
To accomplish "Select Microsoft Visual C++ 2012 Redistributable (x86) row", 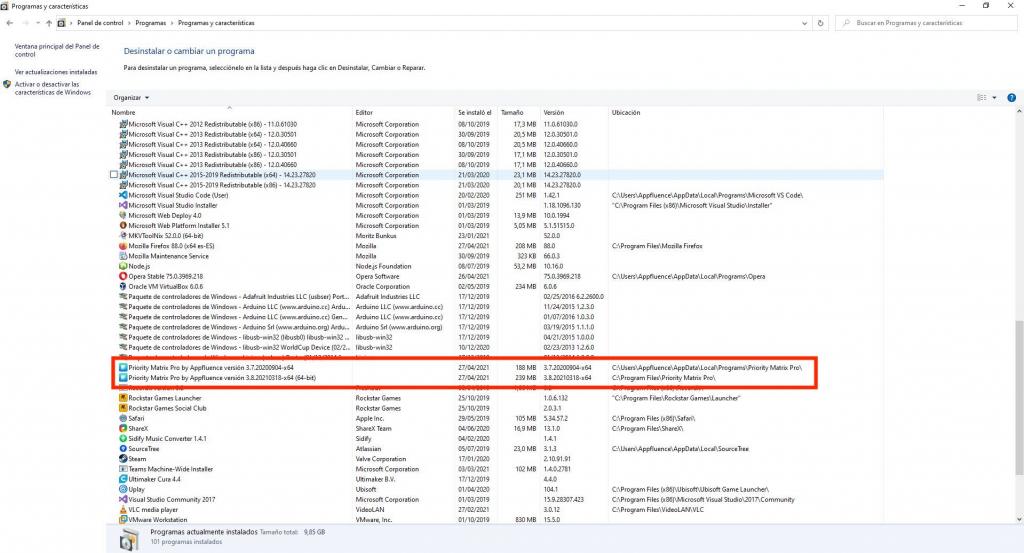I will tap(497, 124).
